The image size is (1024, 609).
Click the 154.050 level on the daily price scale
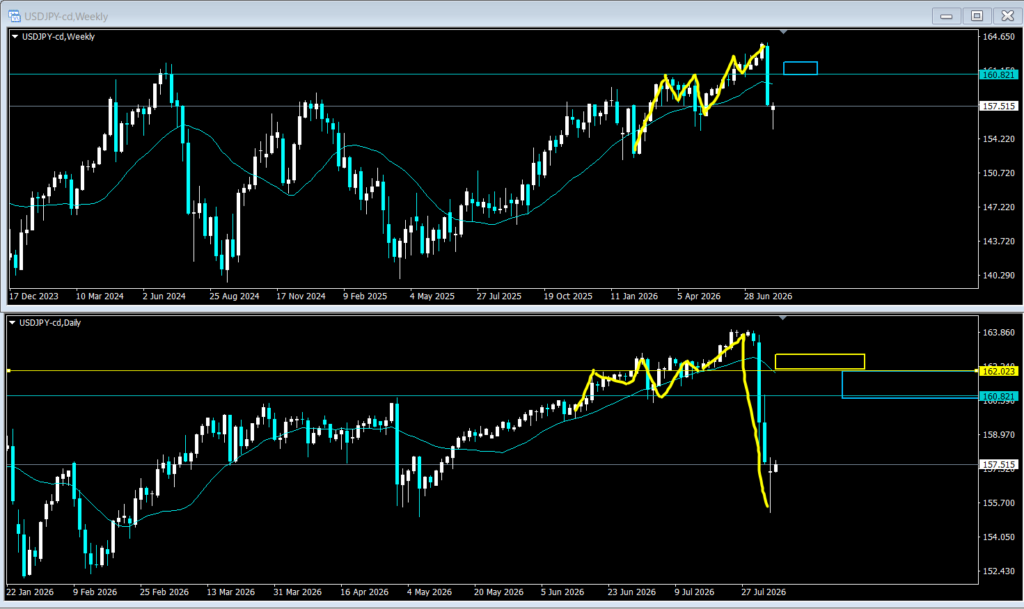pyautogui.click(x=999, y=537)
